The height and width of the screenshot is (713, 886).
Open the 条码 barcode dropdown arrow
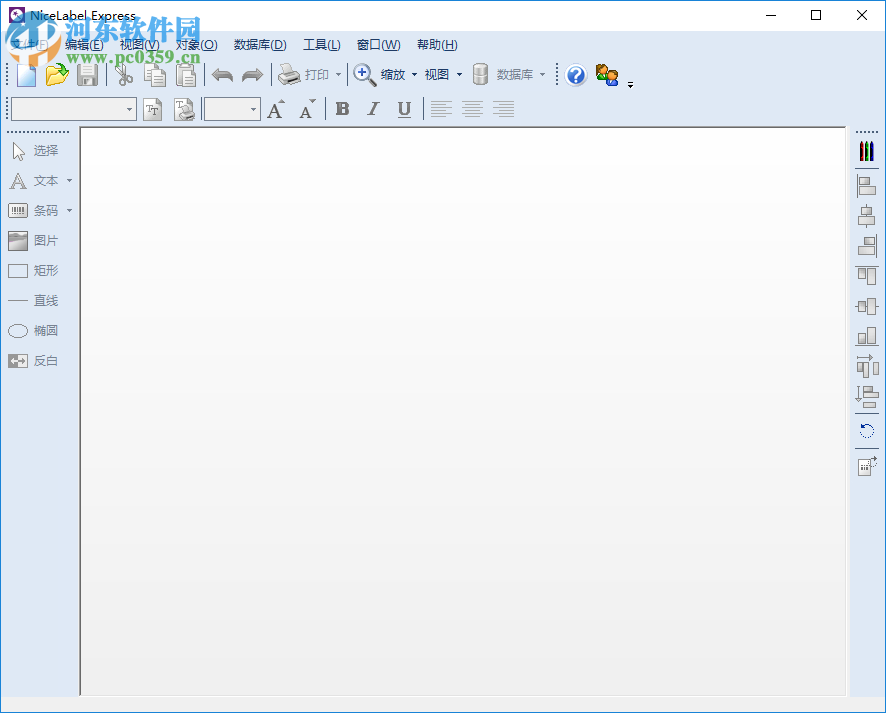68,210
